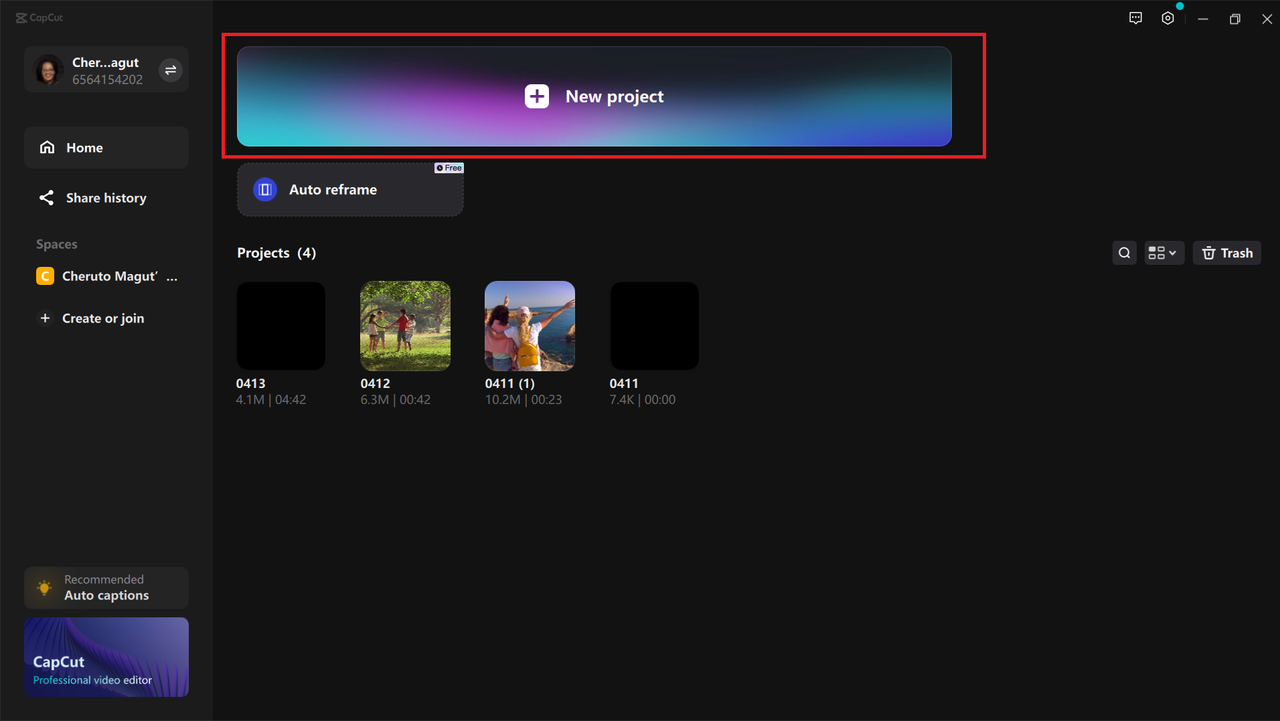This screenshot has width=1280, height=721.
Task: Select the Auto reframe tool
Action: click(349, 189)
